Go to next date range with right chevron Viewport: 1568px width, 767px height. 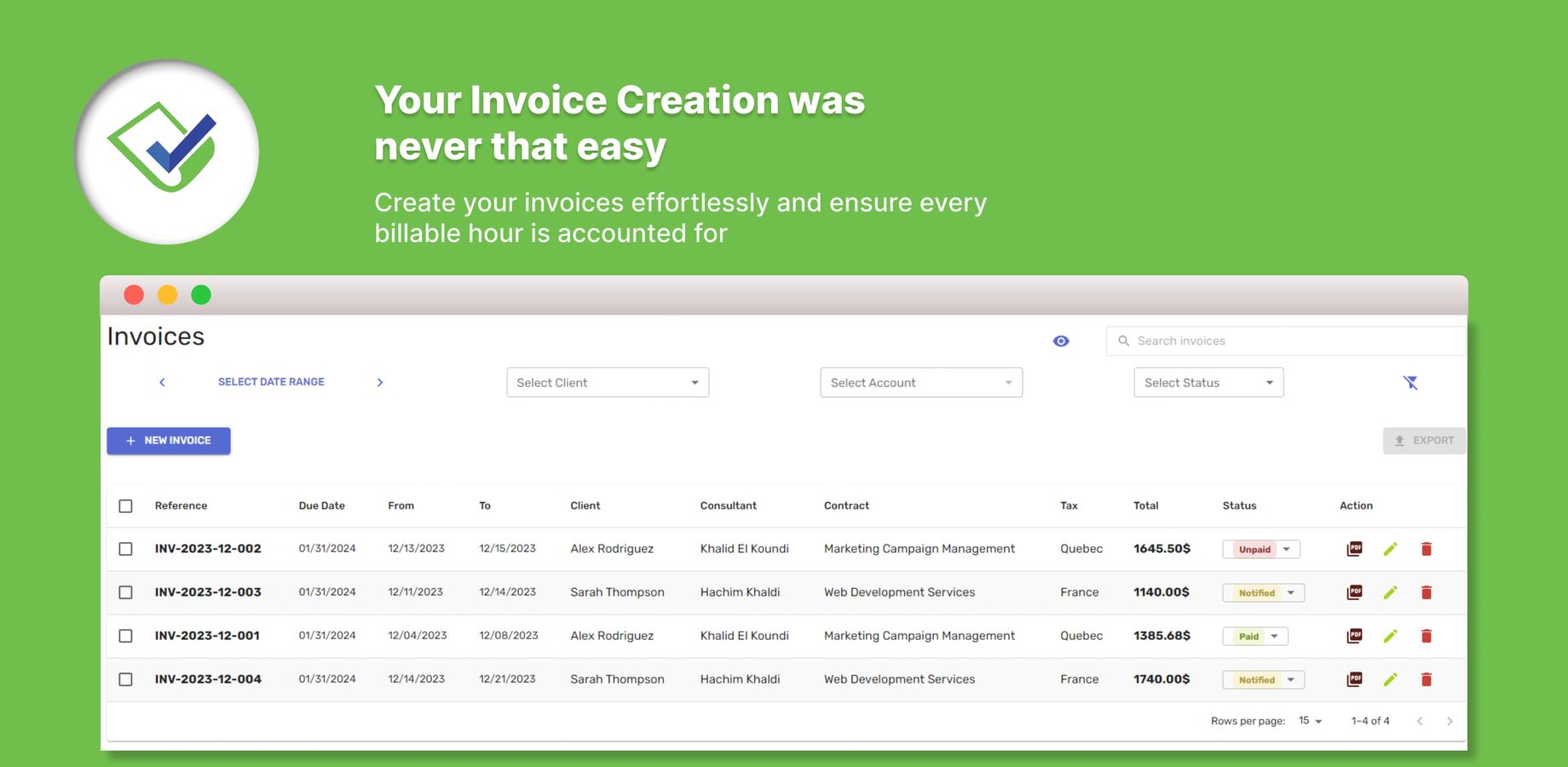380,383
